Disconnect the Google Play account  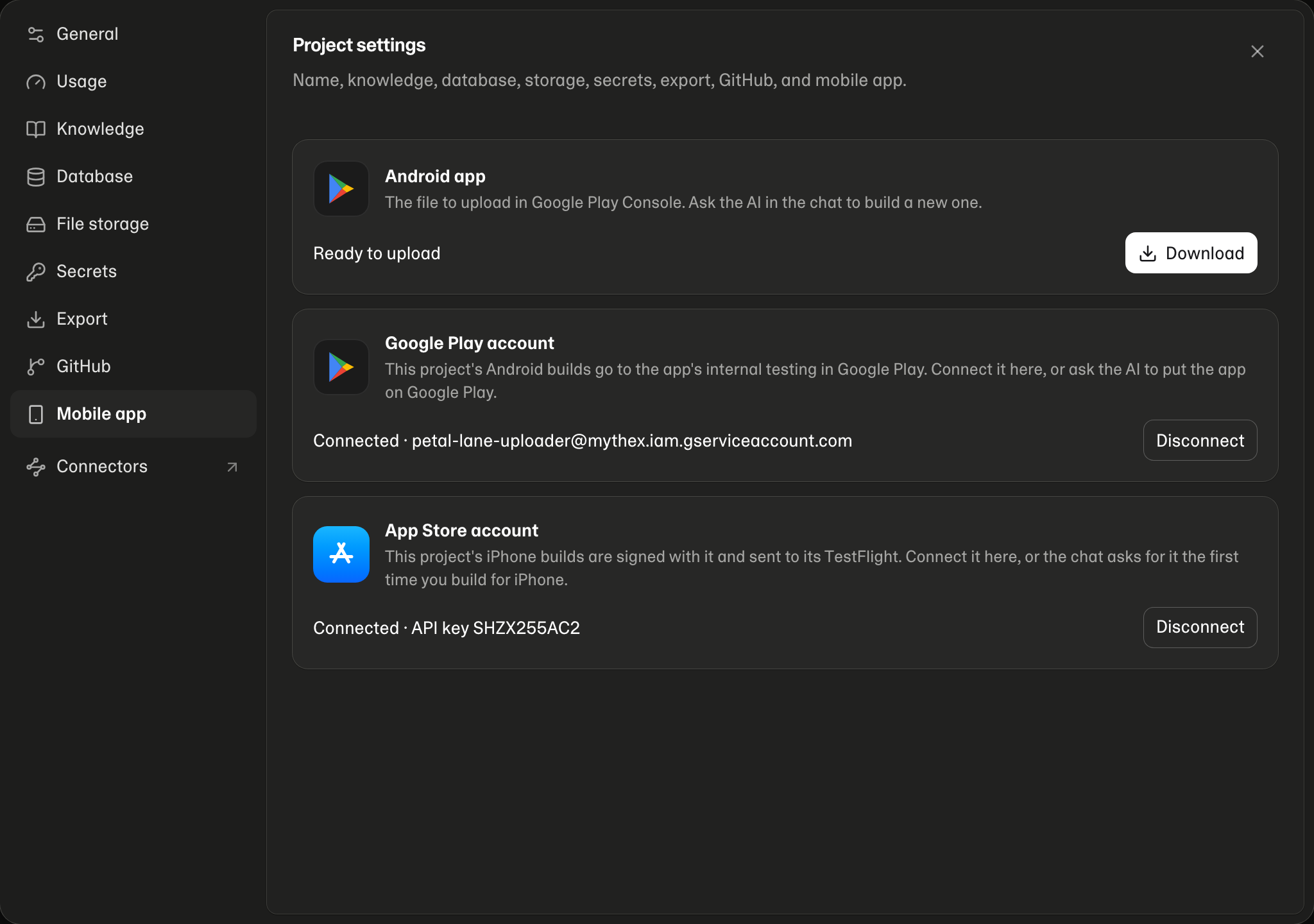coord(1200,440)
